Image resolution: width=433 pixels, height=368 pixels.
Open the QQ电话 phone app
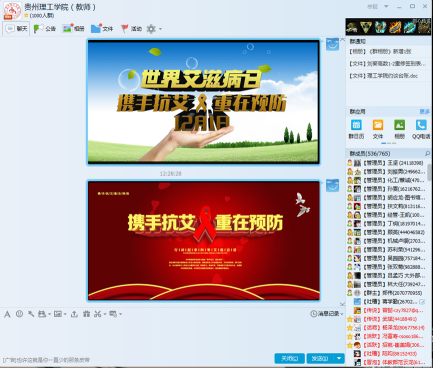(421, 129)
